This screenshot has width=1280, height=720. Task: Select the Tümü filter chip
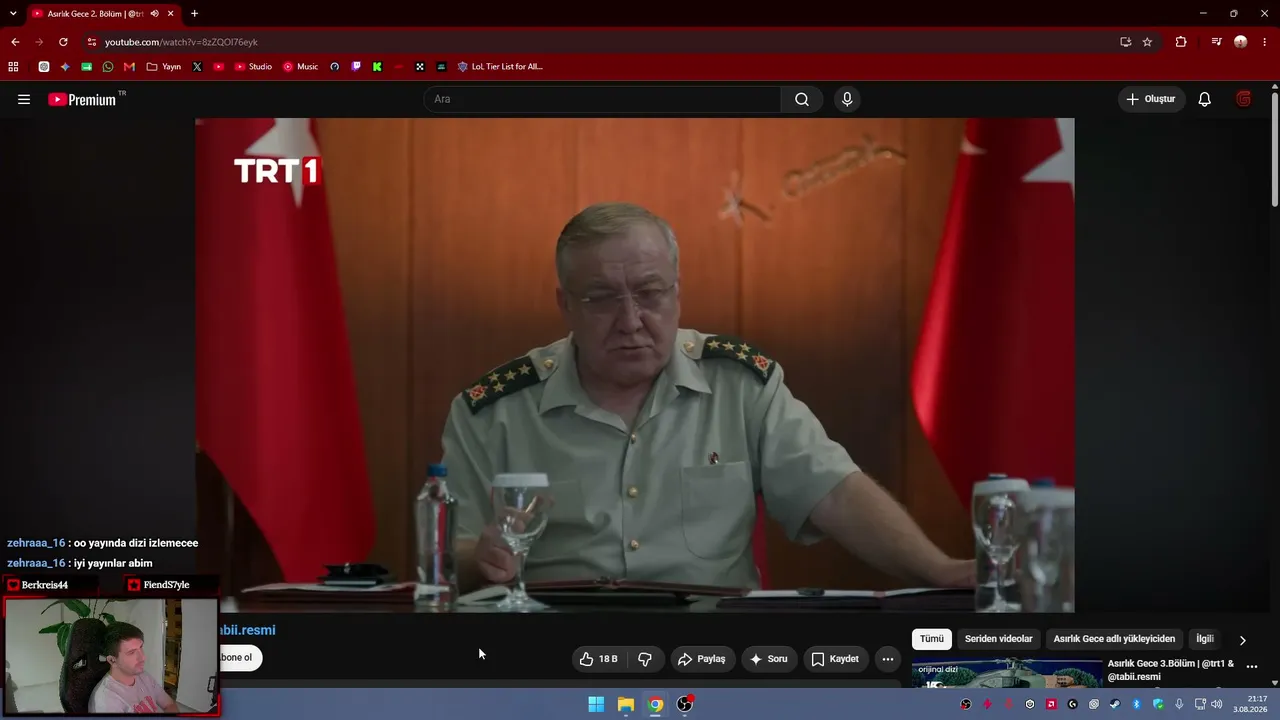click(931, 639)
